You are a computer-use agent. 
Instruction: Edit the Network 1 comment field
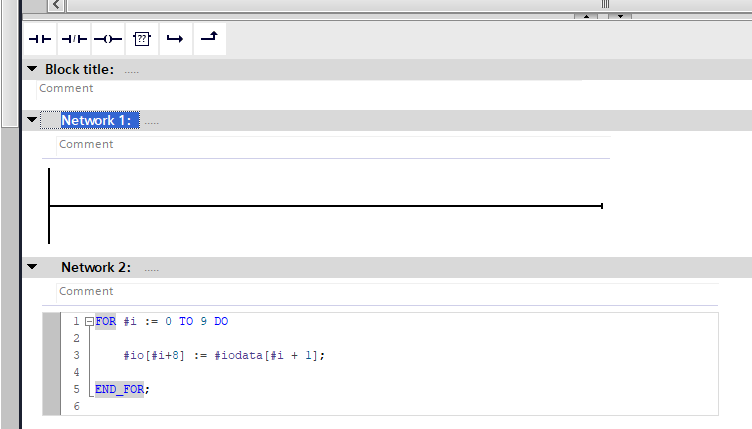(333, 144)
